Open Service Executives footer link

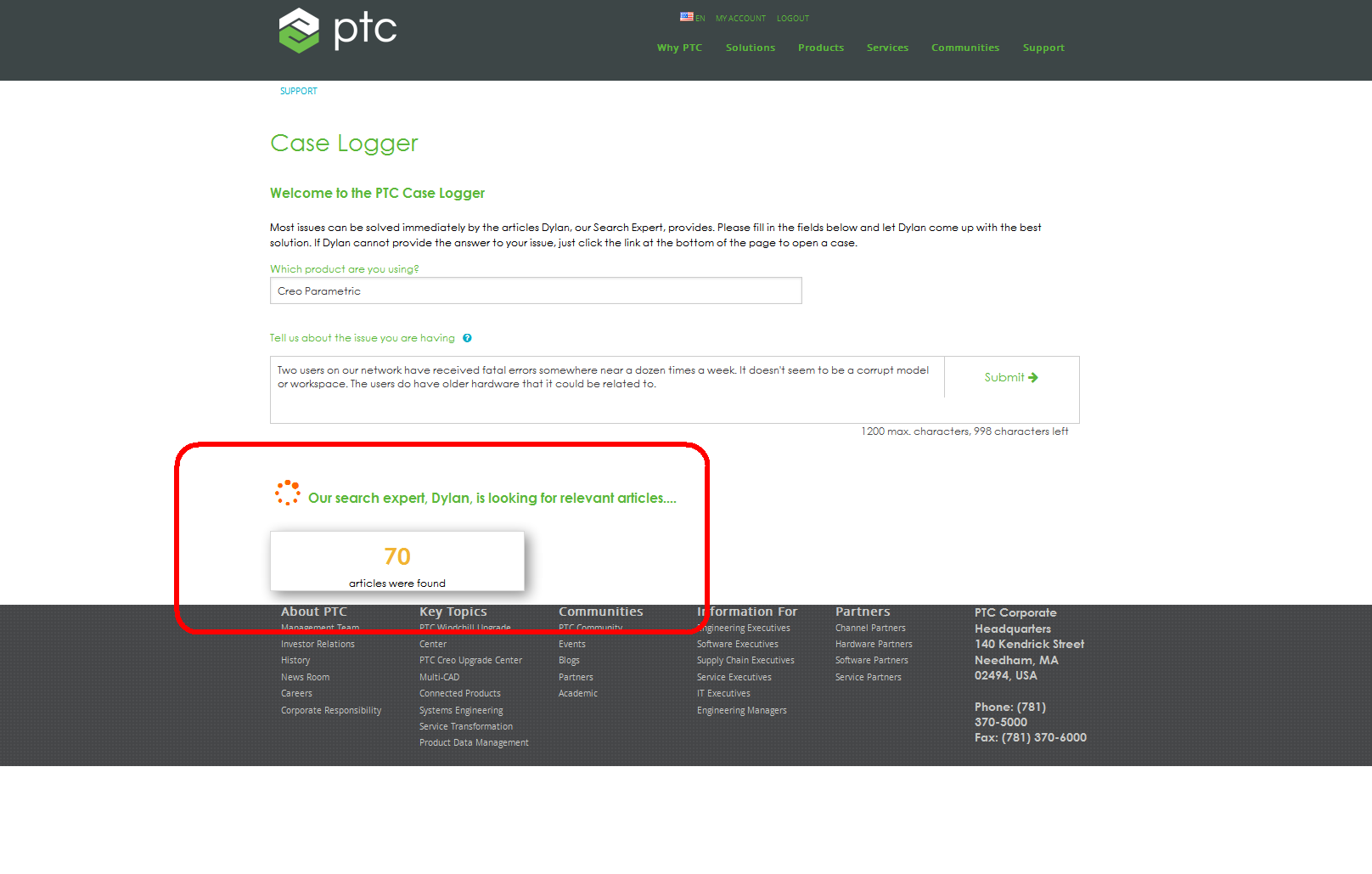tap(734, 677)
